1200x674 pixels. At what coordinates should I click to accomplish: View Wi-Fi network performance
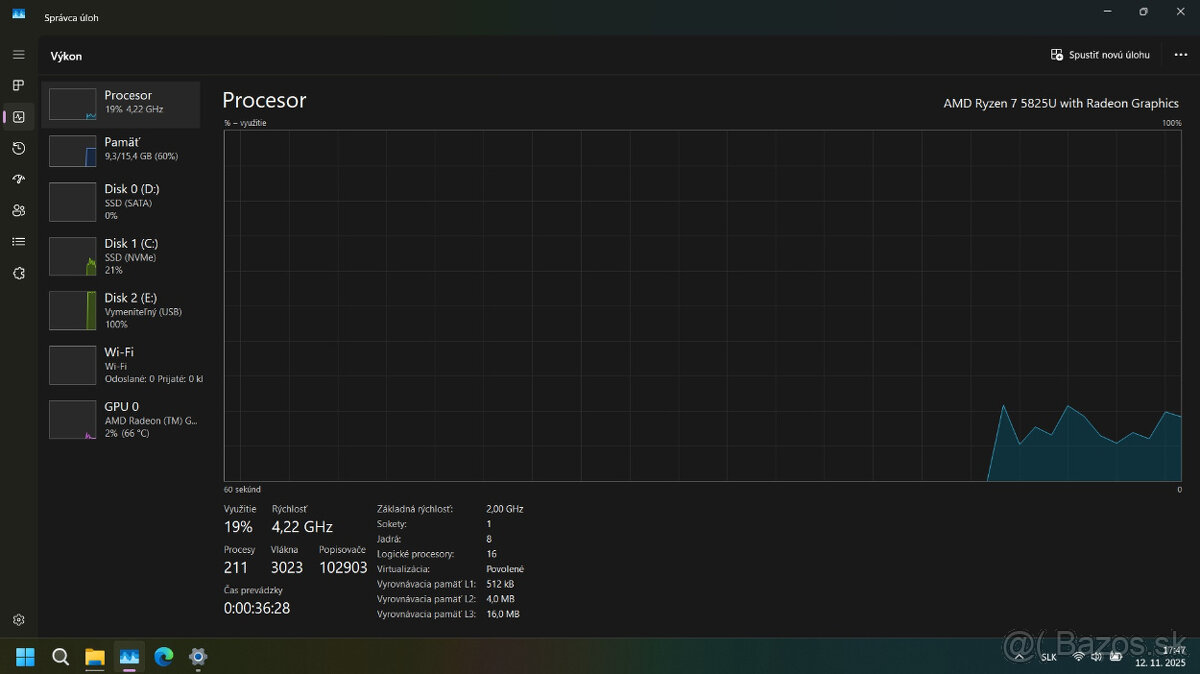(x=122, y=365)
